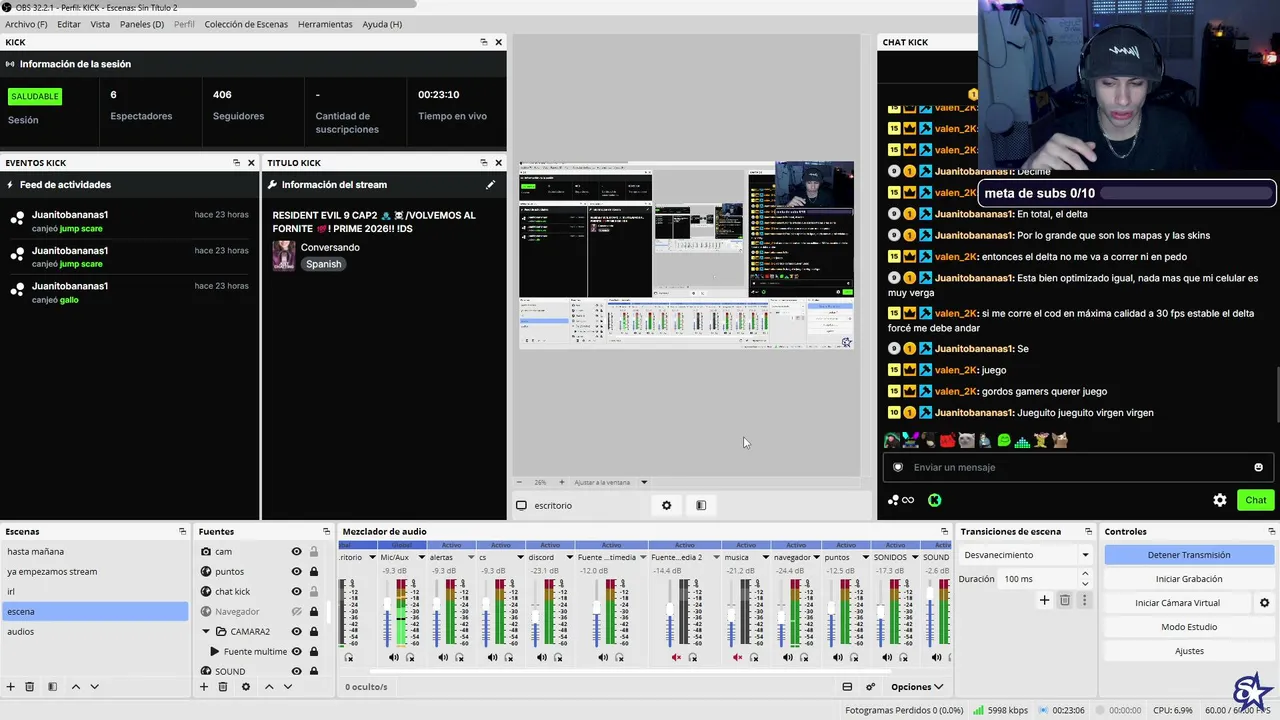The width and height of the screenshot is (1280, 720).
Task: Open the Editar menu
Action: [x=69, y=24]
